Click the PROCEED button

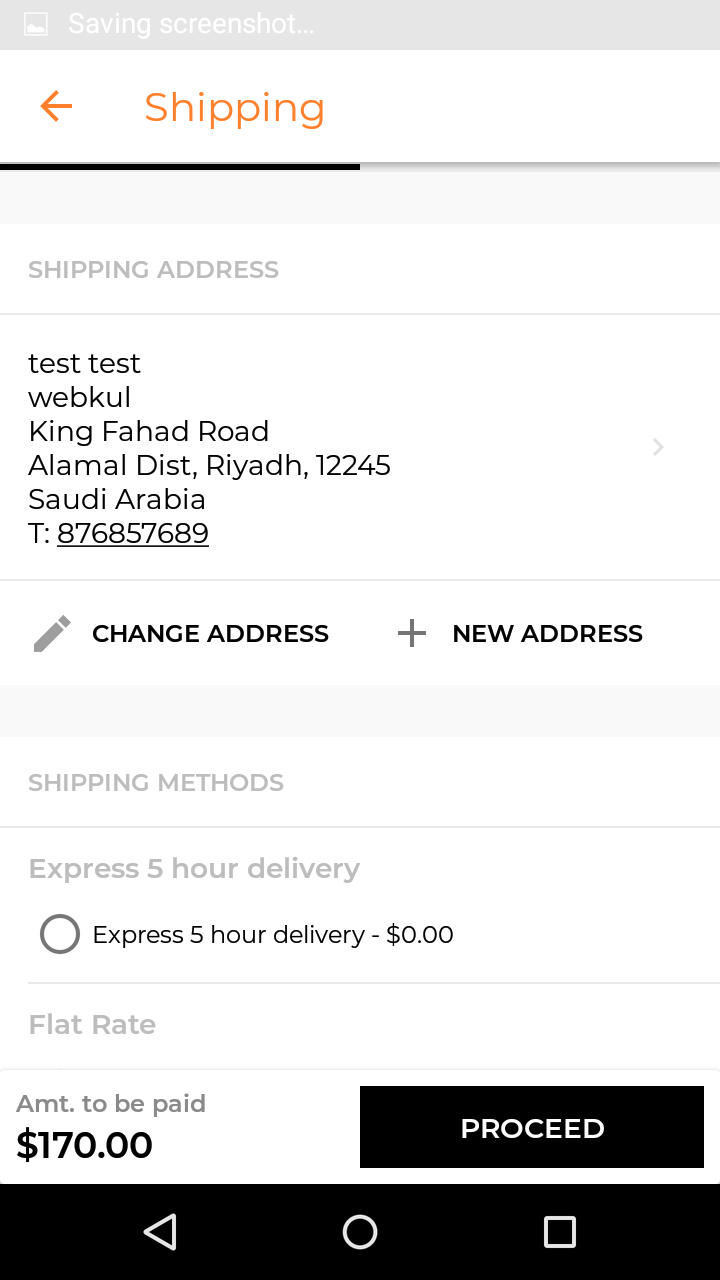[532, 1127]
